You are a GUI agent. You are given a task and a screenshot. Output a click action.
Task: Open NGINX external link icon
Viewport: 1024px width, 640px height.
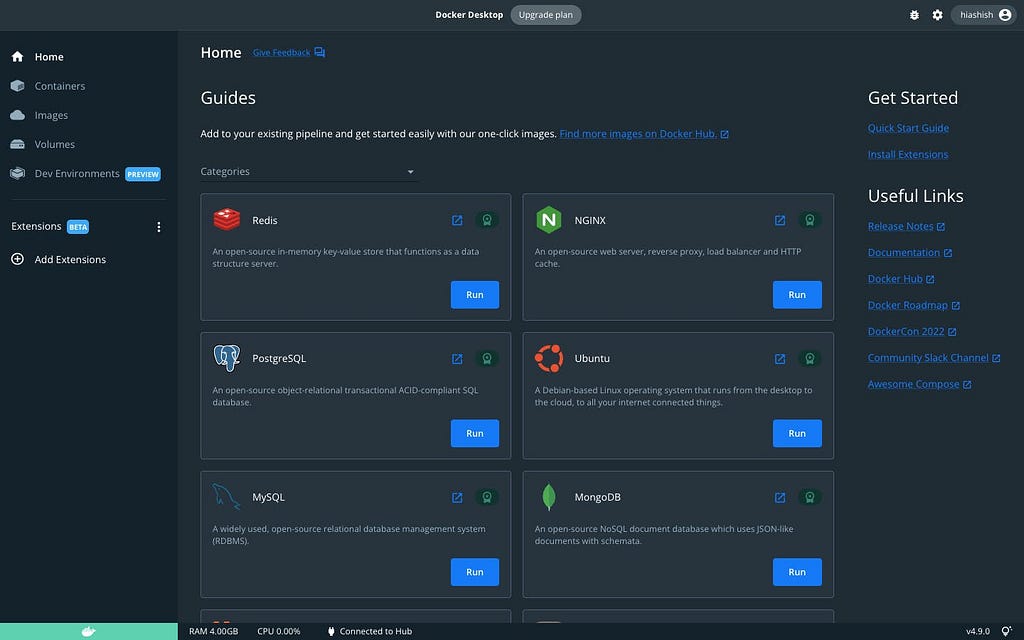tap(780, 221)
